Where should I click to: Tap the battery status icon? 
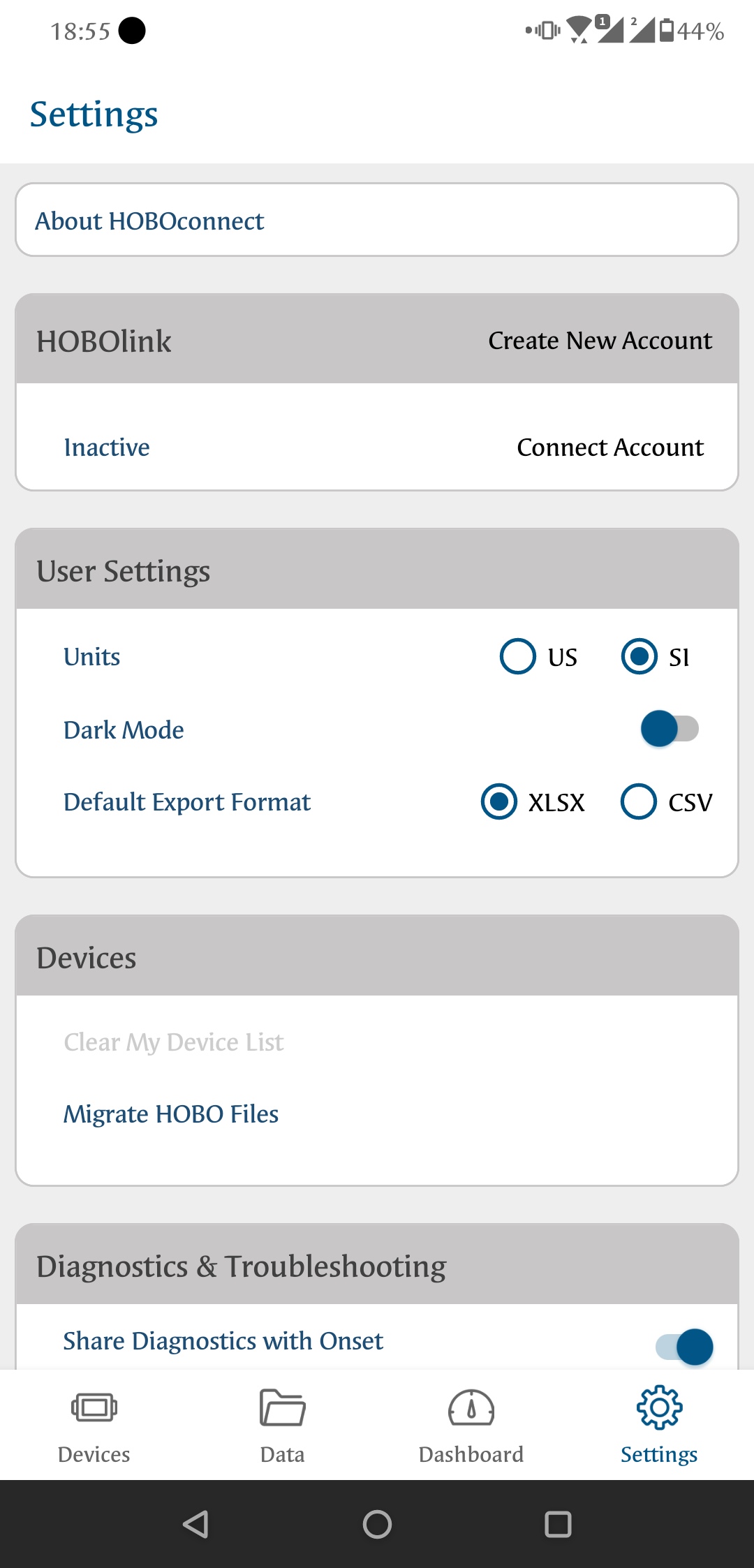[667, 31]
